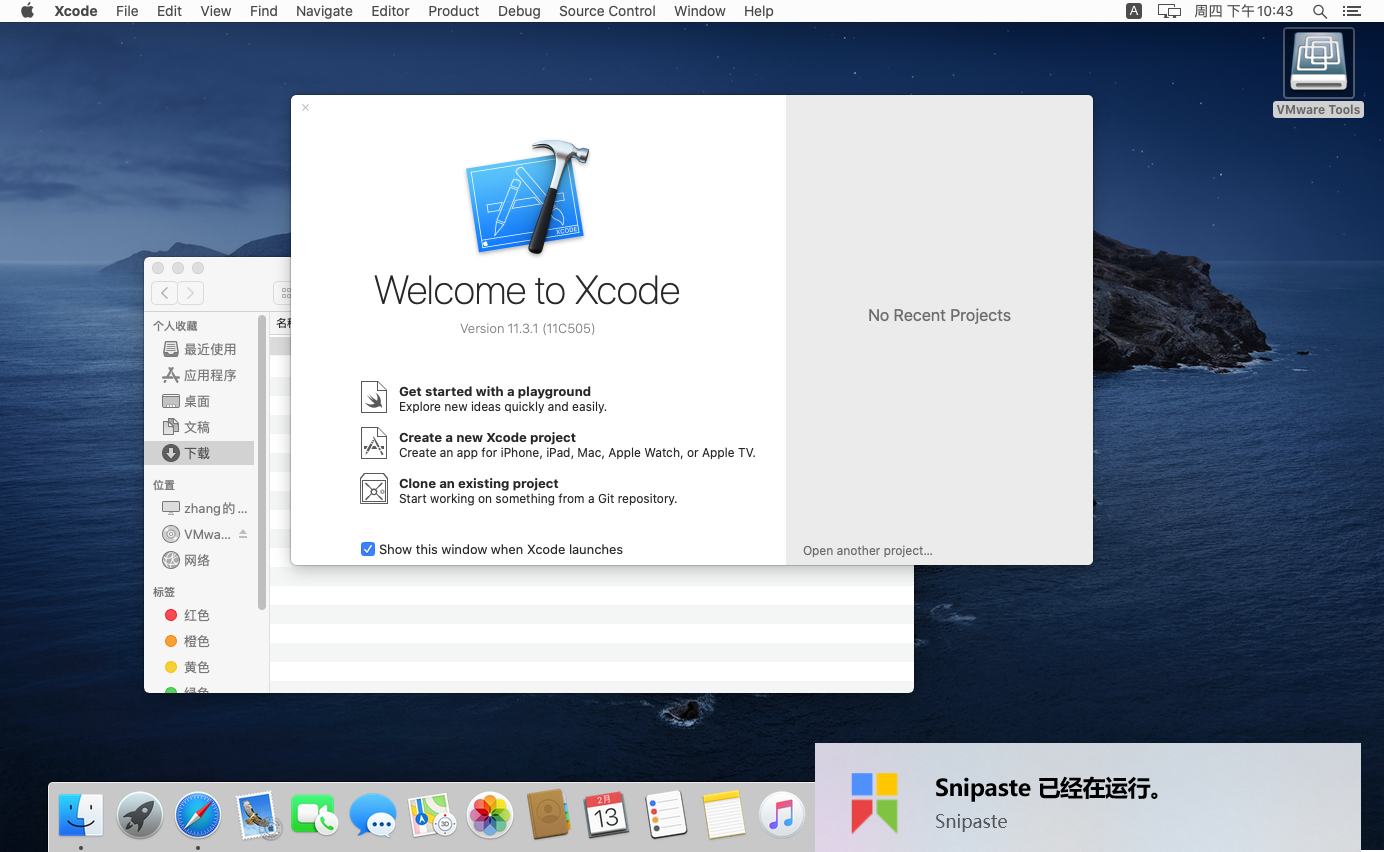Uncheck "Show this window when Xcode launches"
Viewport: 1384px width, 852px height.
pyautogui.click(x=368, y=549)
